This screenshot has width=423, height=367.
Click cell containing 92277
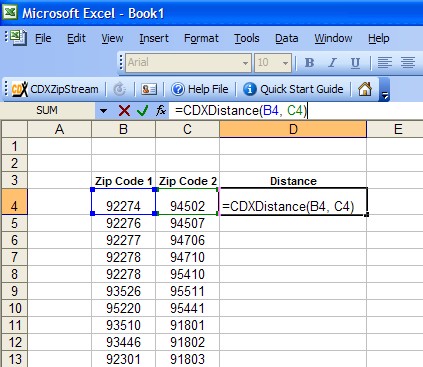(123, 240)
